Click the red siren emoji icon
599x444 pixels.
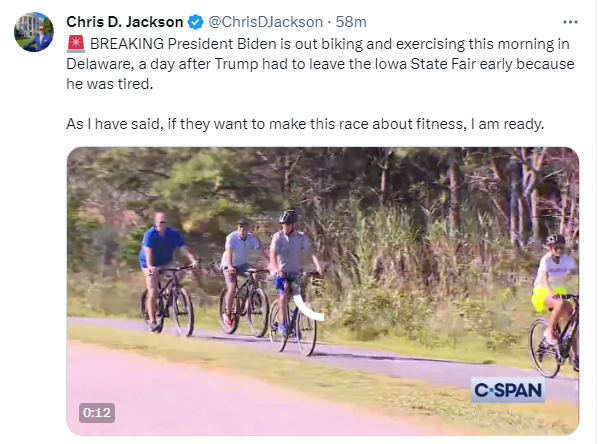[76, 44]
